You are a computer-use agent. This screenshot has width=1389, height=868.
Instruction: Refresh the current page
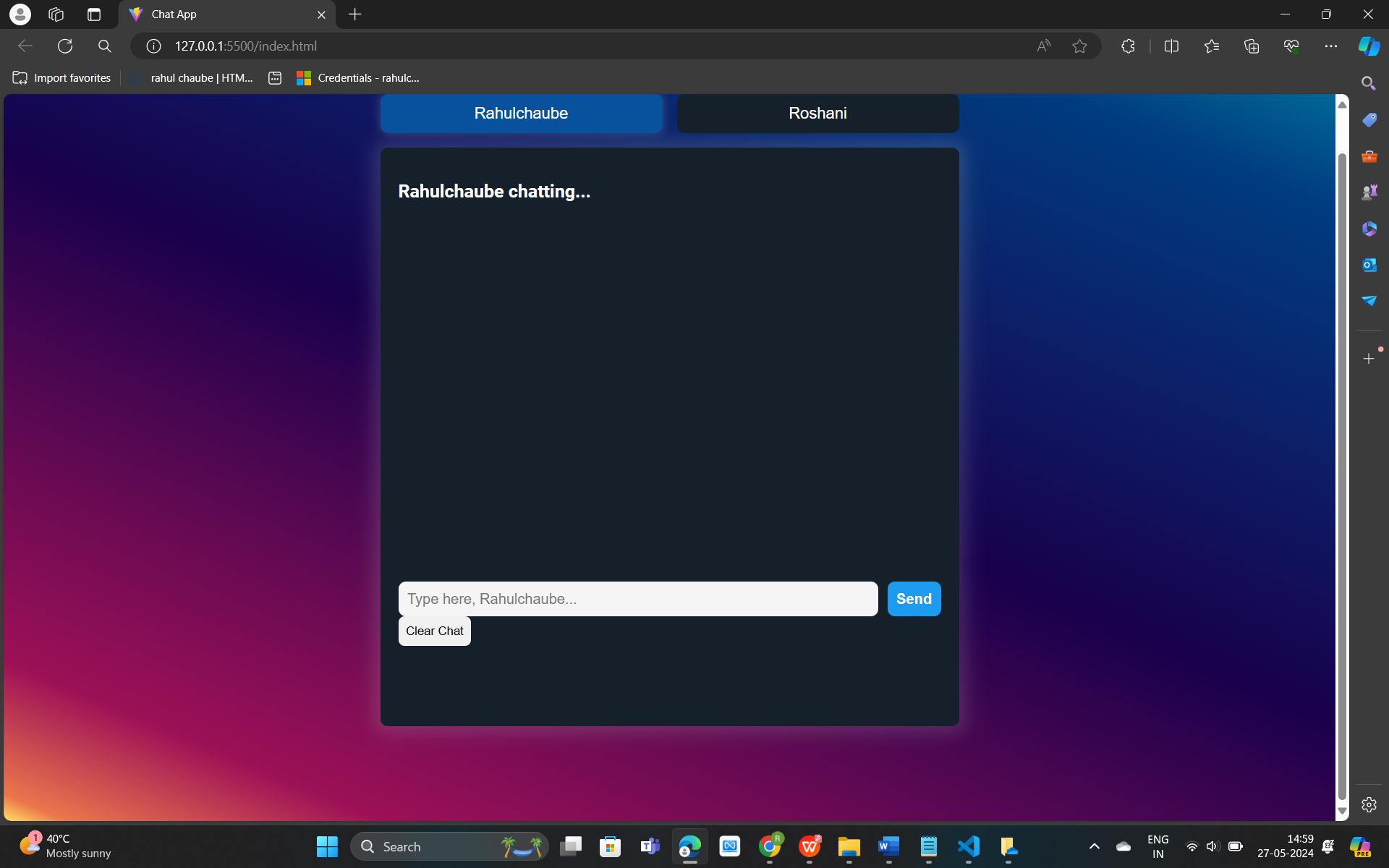pyautogui.click(x=65, y=46)
